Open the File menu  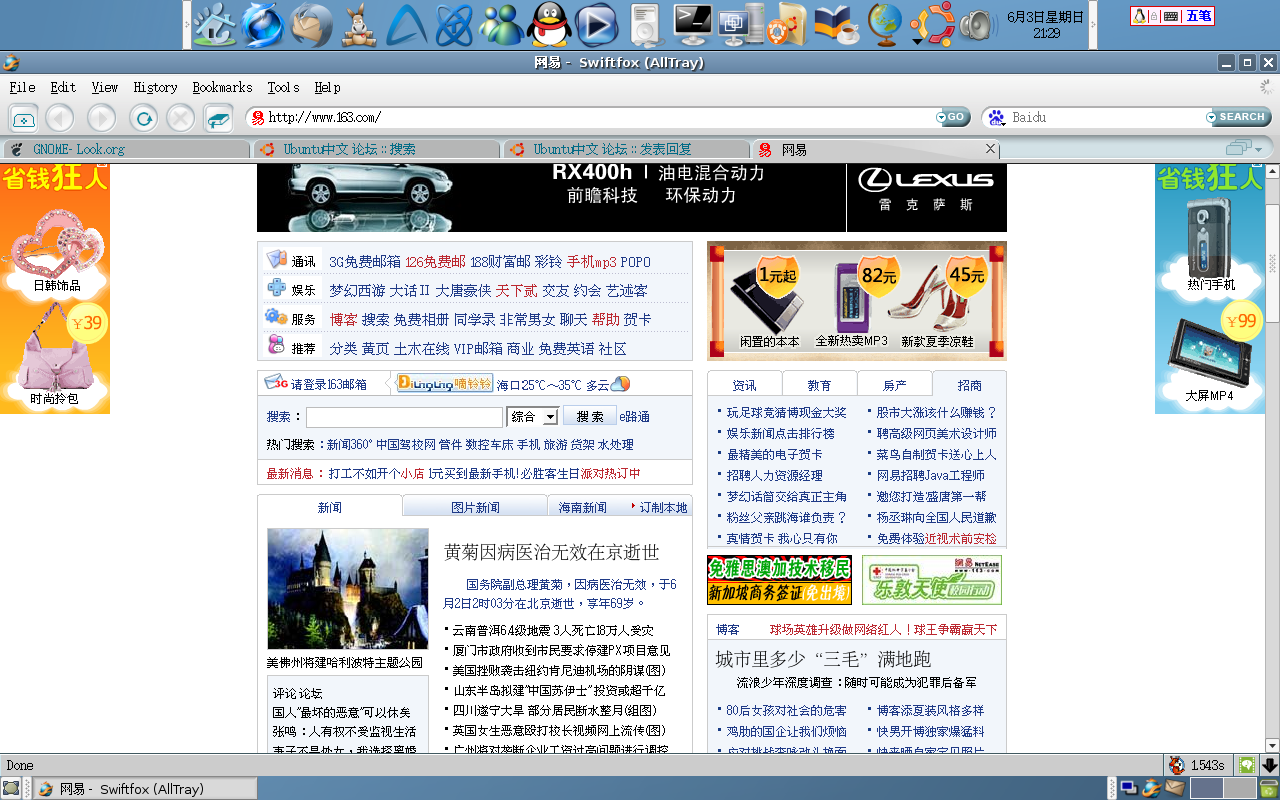coord(22,88)
